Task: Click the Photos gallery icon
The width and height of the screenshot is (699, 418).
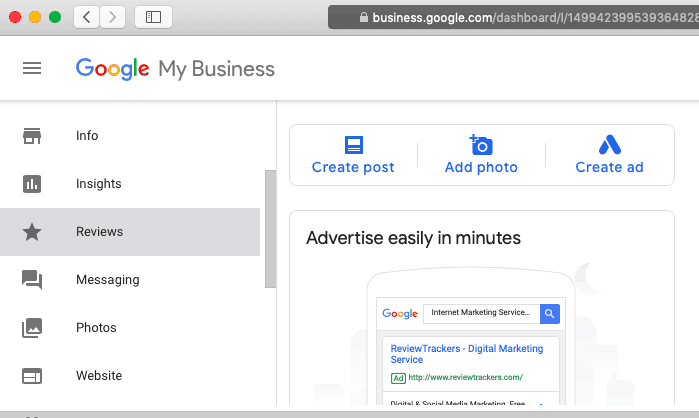Action: [x=32, y=328]
